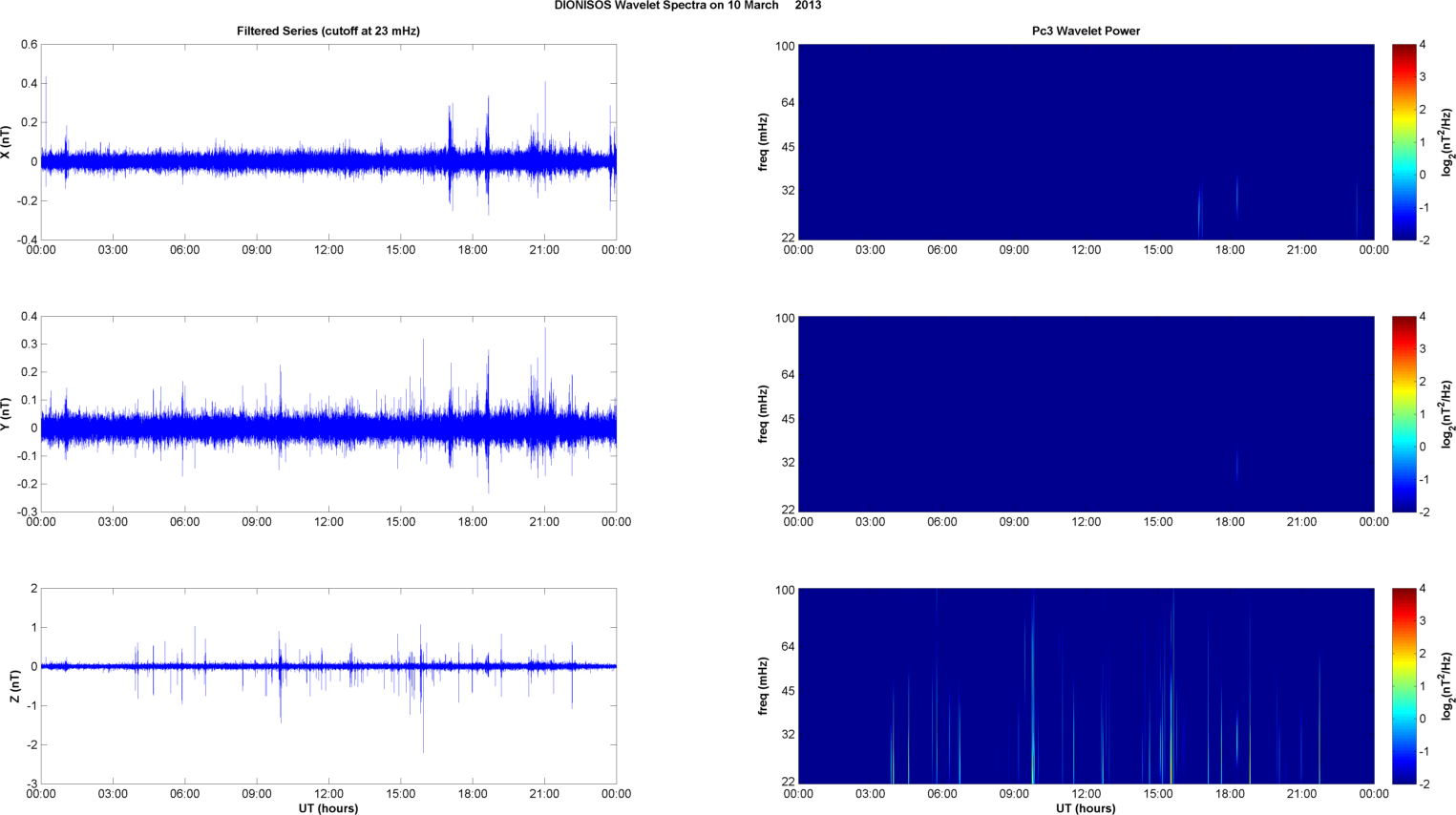Screen dimensions: 1456x815
Task: Click the '06:00' tick under the Y-component spectrogram
Action: [942, 522]
